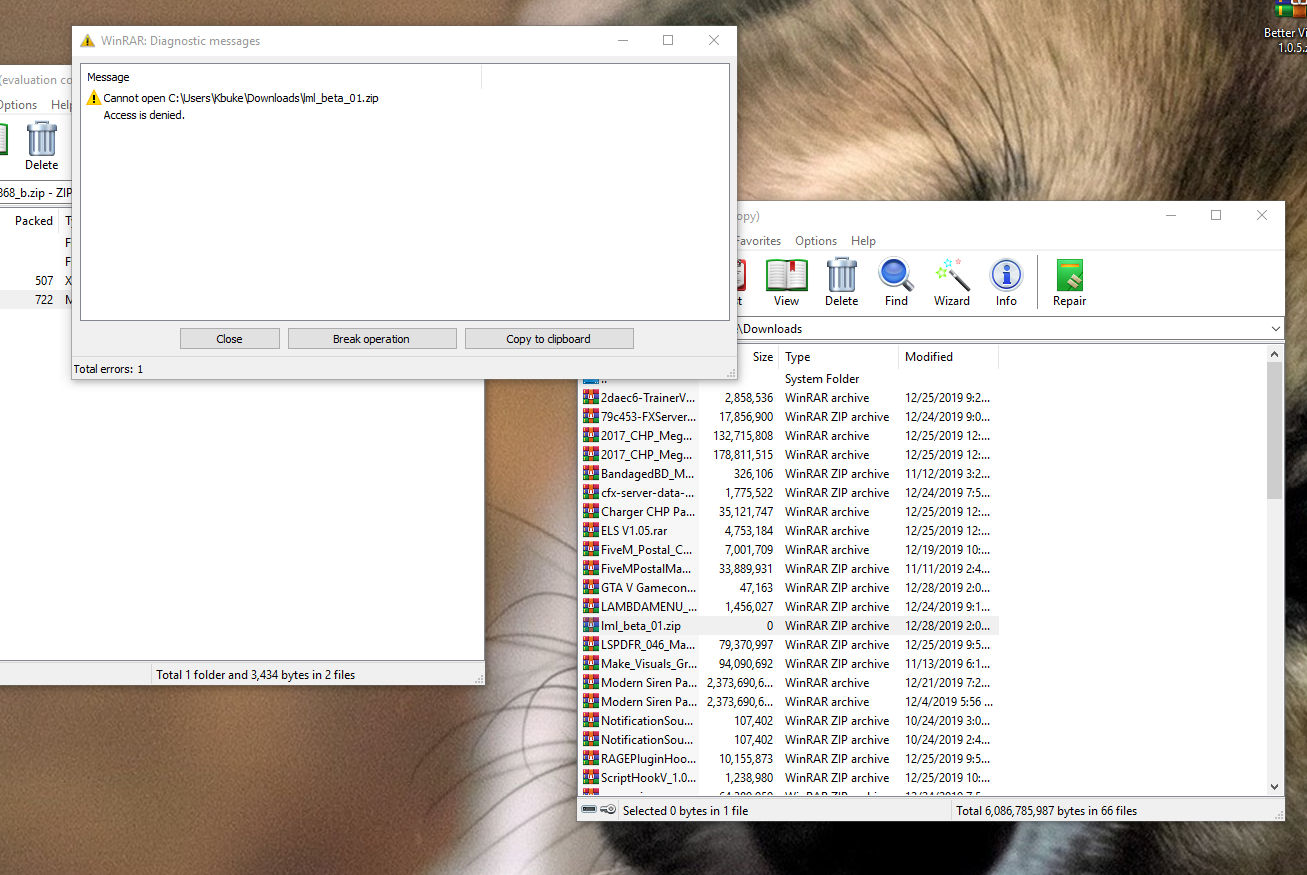Click the archive icon beside ELS V1.05.rar
The image size is (1307, 875).
590,531
